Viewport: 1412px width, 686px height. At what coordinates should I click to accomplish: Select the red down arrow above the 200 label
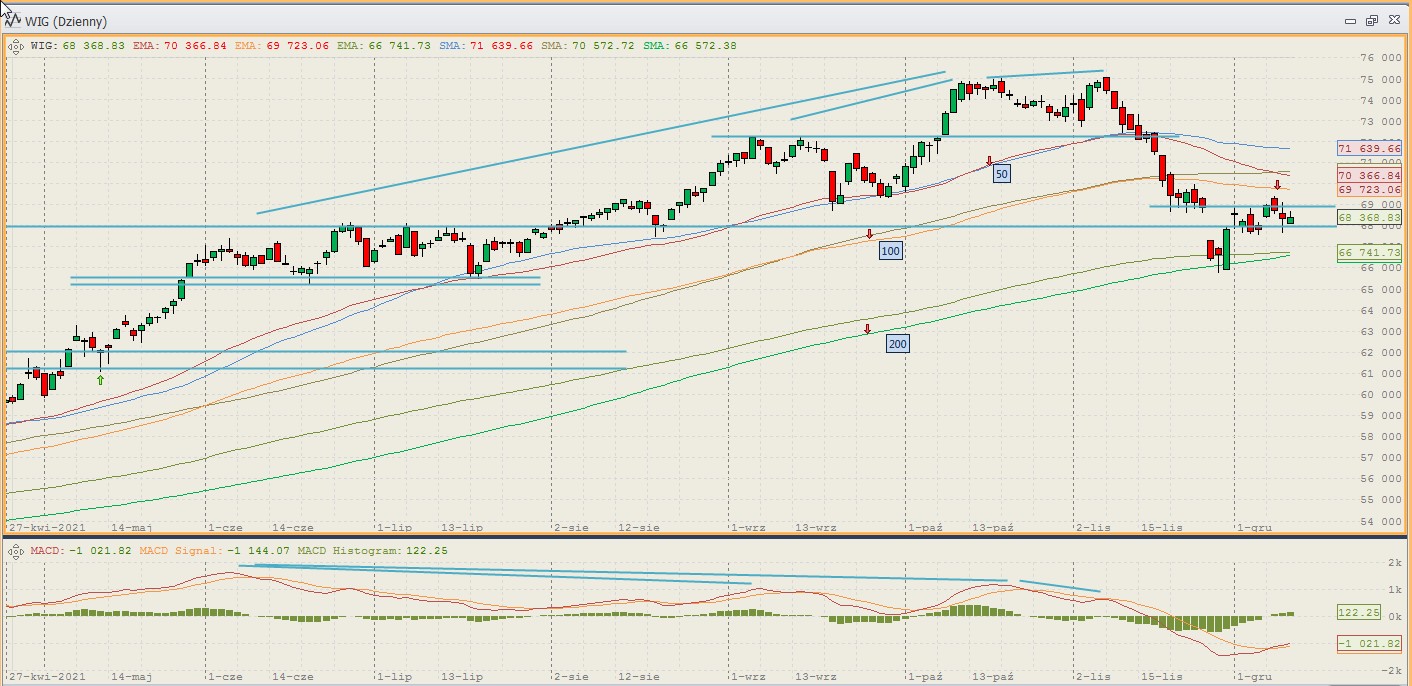tap(867, 329)
